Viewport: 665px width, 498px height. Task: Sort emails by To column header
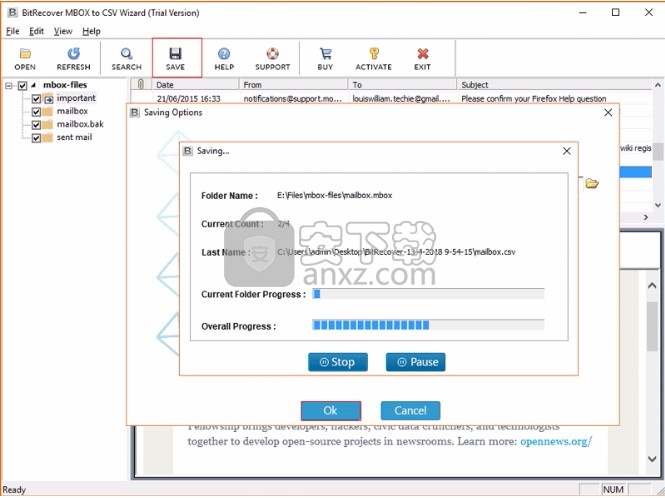(402, 84)
